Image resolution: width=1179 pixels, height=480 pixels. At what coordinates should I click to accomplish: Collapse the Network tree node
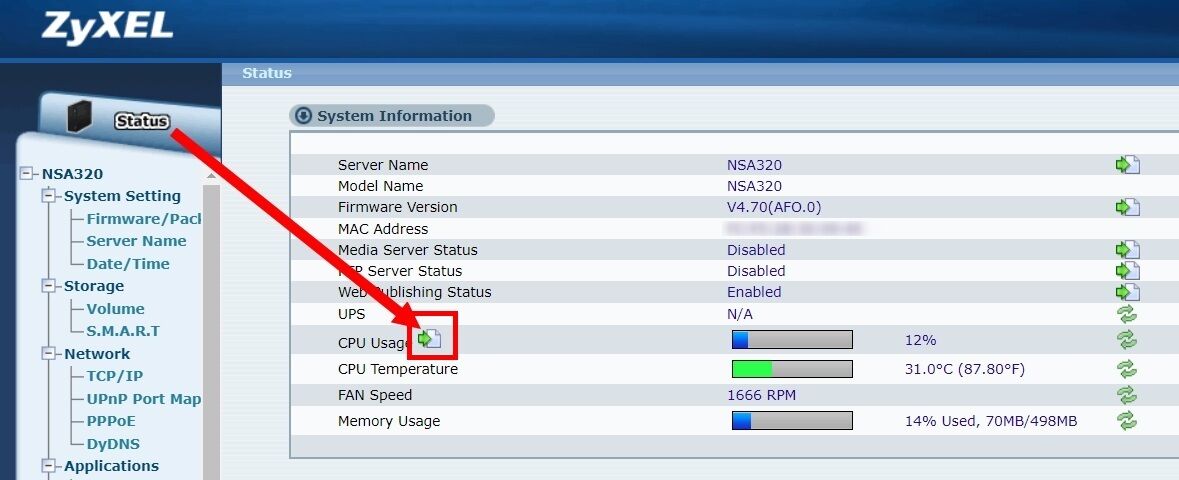point(50,354)
